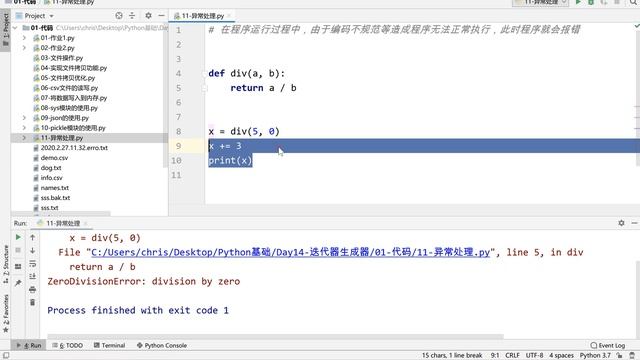
Task: Expand the 01-作业1.py tree node
Action: 24,38
